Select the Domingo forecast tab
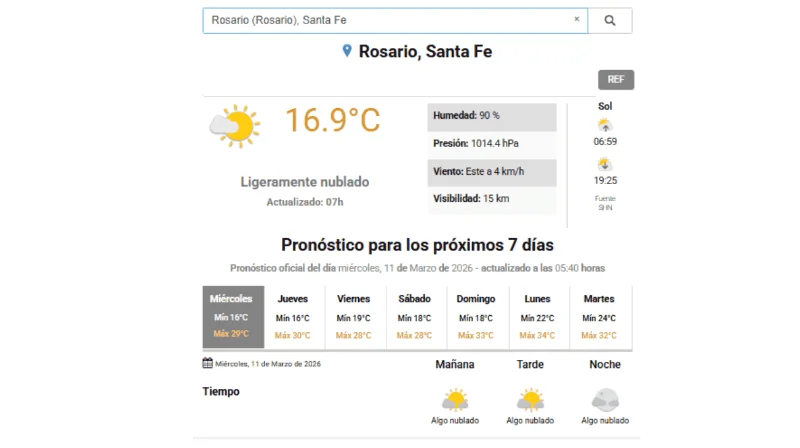 pos(476,317)
